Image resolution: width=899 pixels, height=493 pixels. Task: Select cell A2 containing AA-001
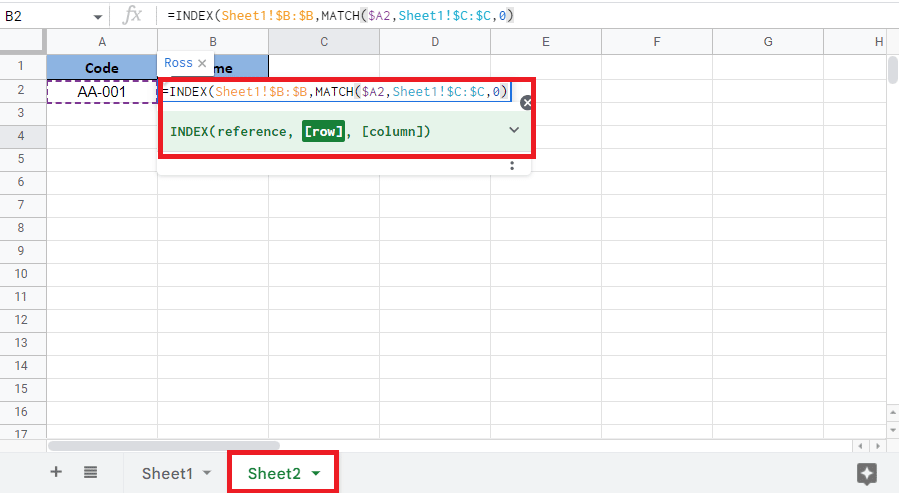coord(102,92)
